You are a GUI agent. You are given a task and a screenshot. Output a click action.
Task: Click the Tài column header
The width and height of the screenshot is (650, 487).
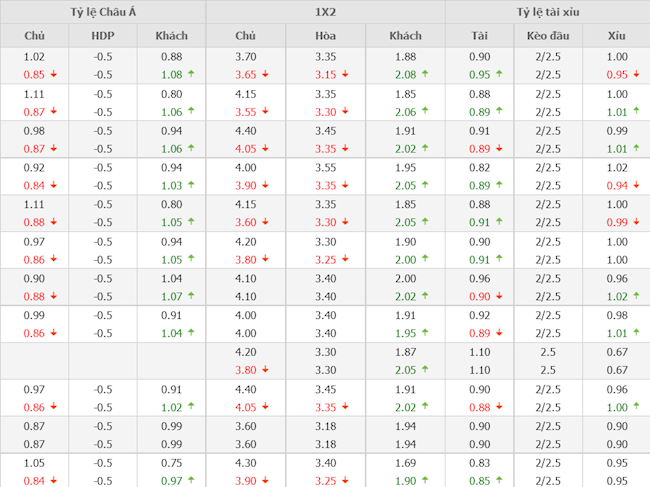[x=480, y=36]
